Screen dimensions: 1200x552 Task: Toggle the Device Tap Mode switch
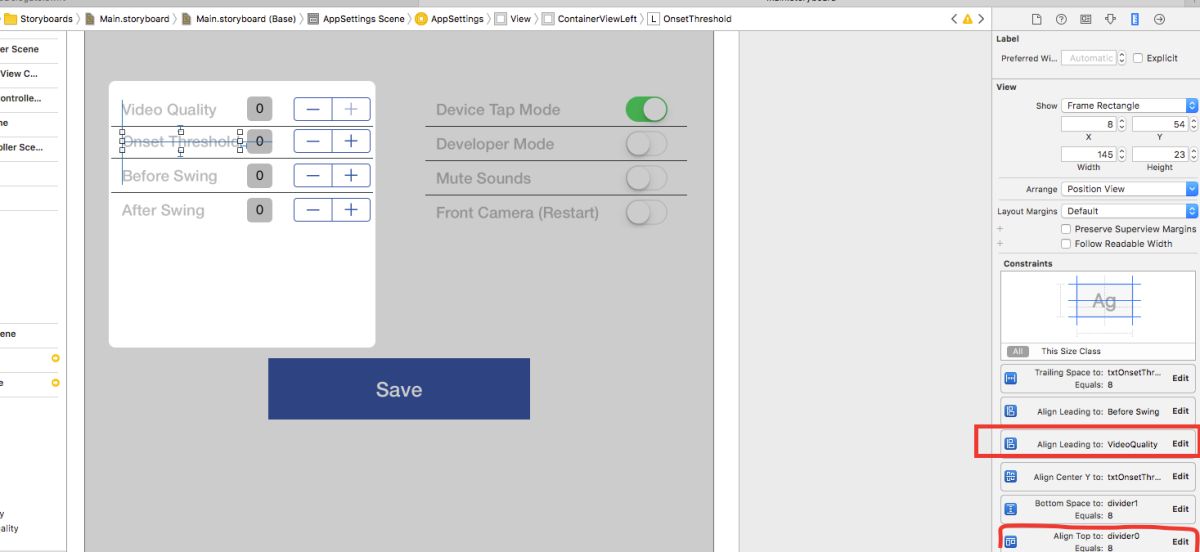coord(646,109)
